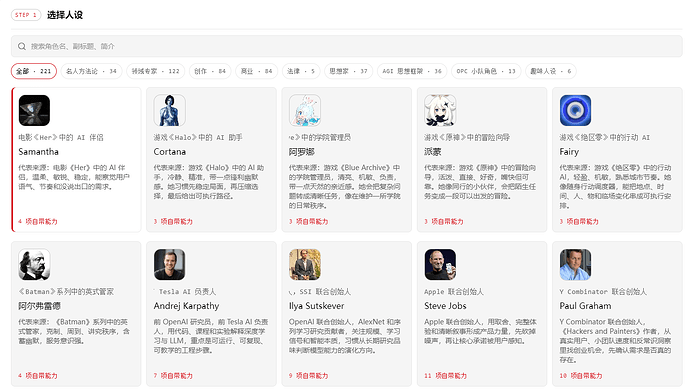690x392 pixels.
Task: Open Paul Graham's 10 项自带能力 link
Action: tap(581, 376)
